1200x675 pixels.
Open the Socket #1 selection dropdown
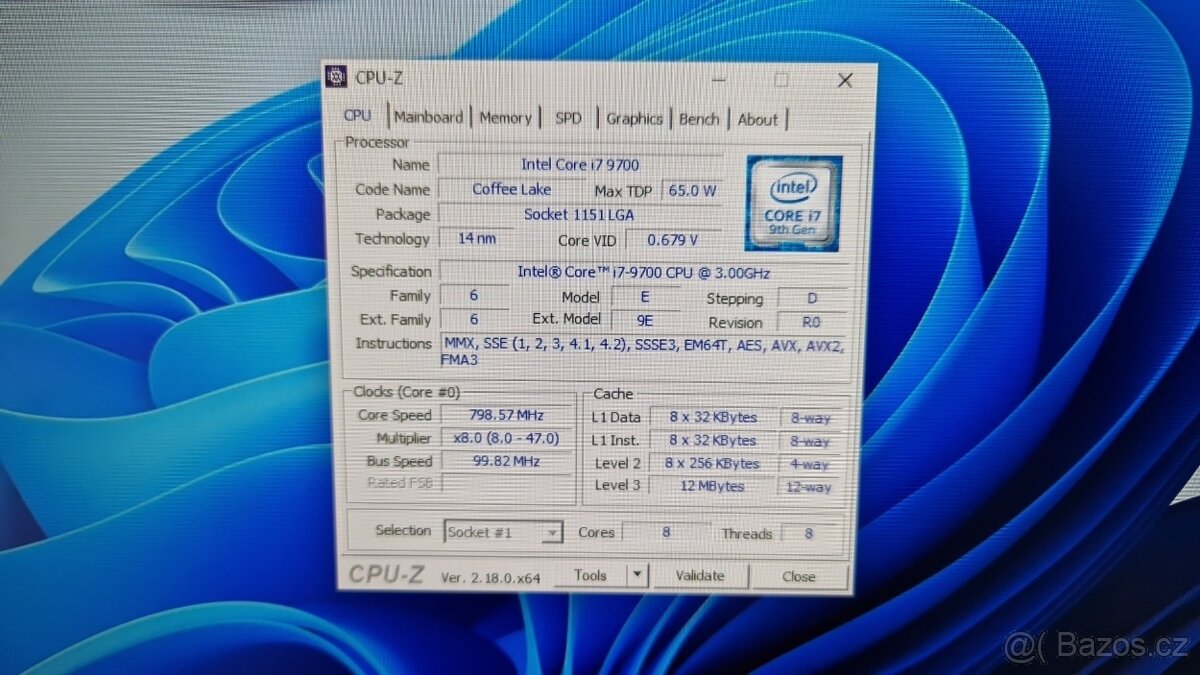[503, 532]
